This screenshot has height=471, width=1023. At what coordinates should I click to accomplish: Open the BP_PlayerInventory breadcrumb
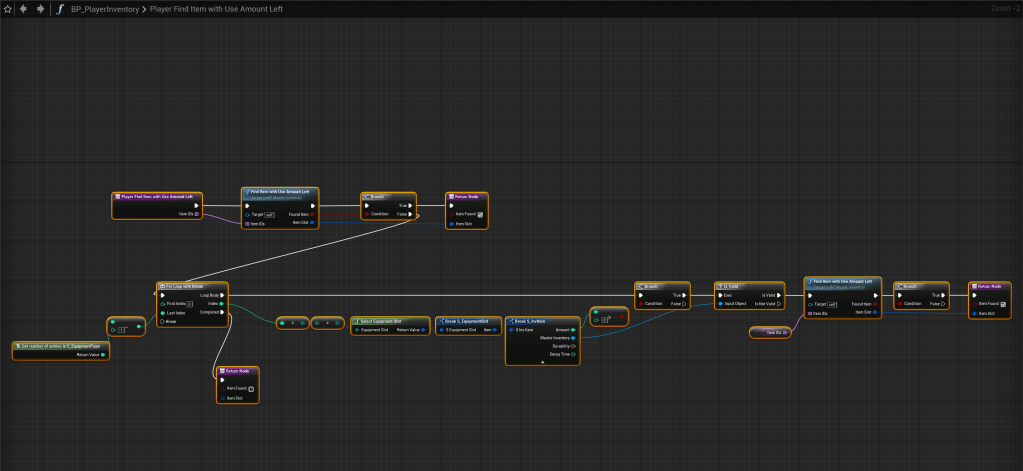(x=105, y=10)
